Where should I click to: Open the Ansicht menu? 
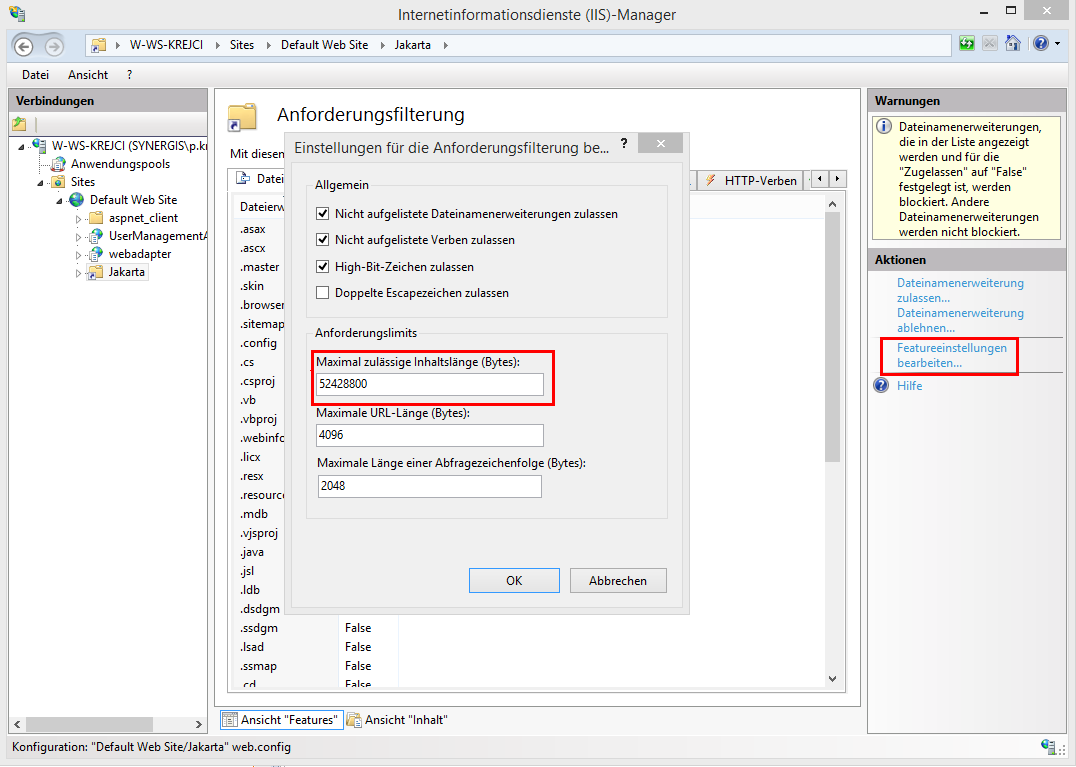point(88,75)
